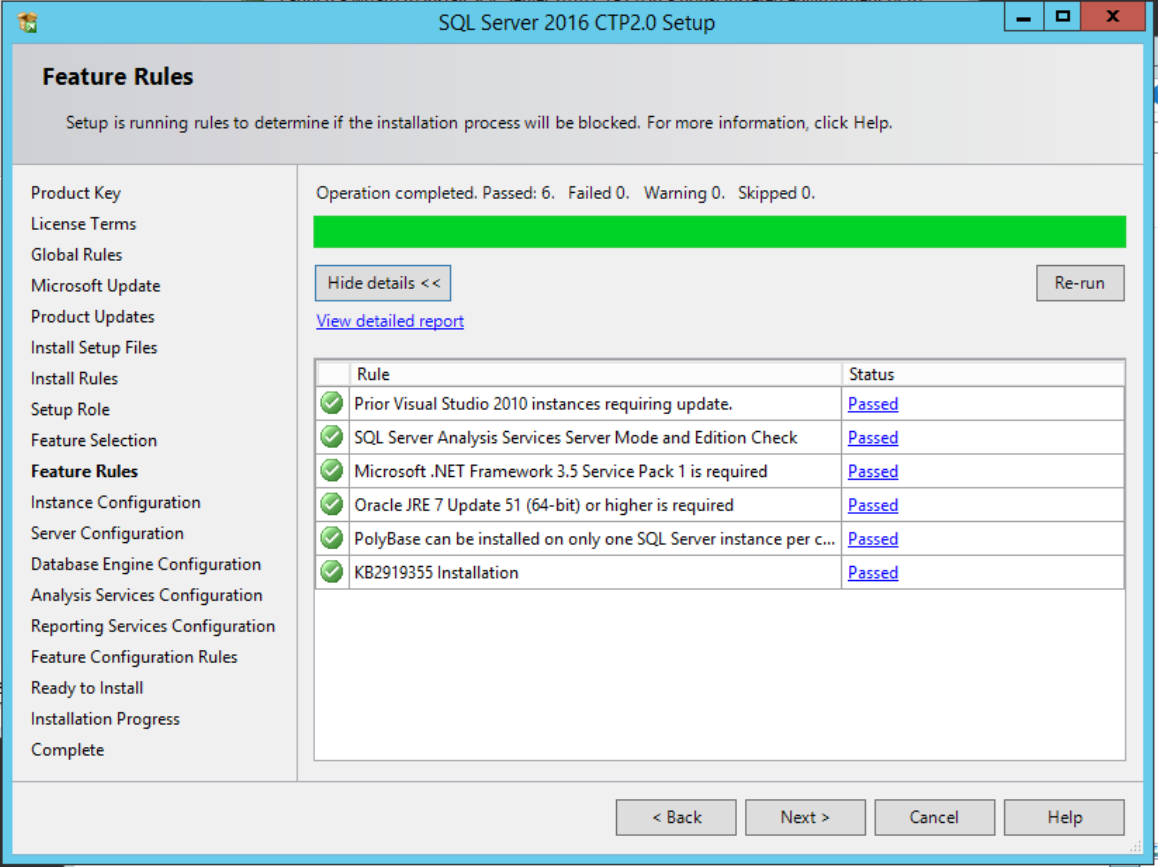Select the Install Rules step in the sidebar

[x=74, y=379]
